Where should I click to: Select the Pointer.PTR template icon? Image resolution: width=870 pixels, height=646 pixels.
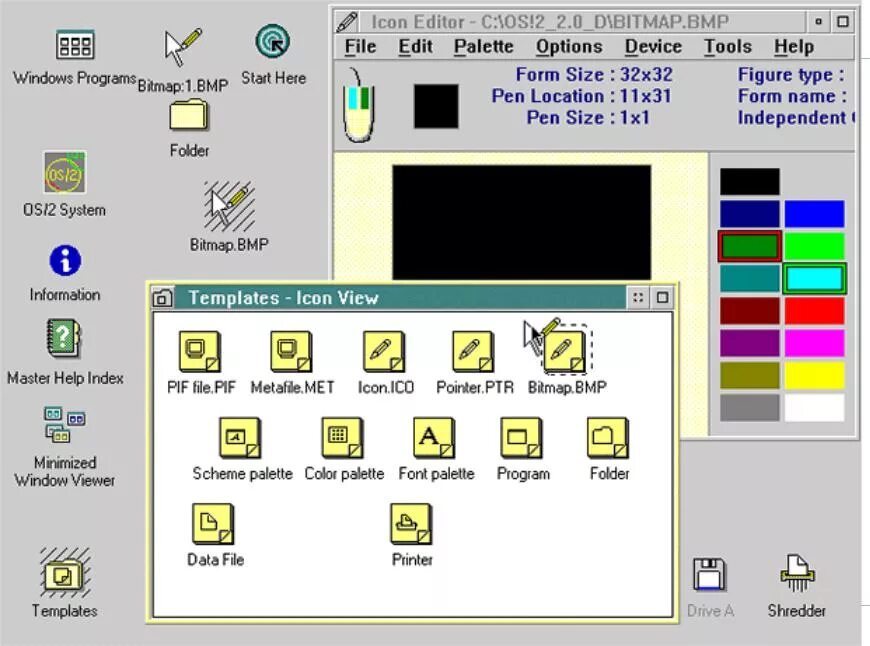point(473,352)
